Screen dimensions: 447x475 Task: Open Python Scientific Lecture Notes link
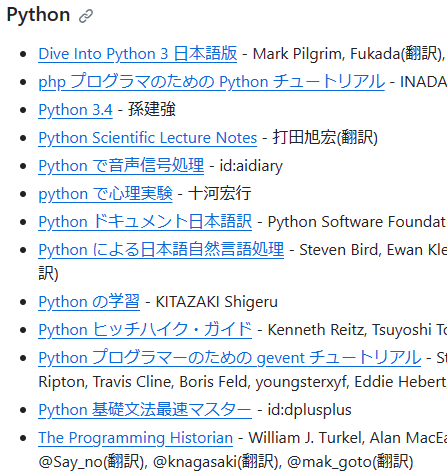(148, 138)
